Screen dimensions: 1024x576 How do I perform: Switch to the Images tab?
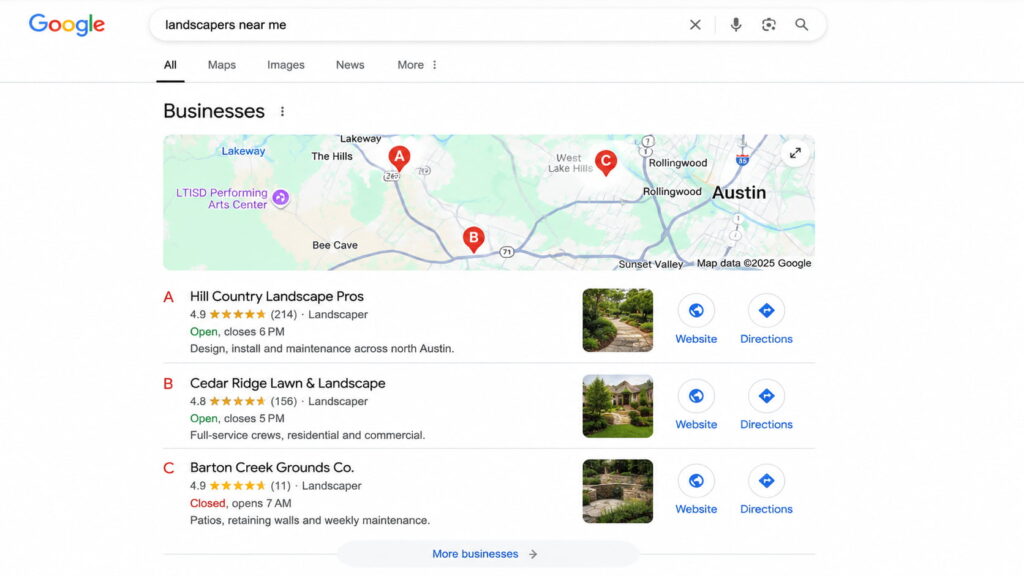click(285, 65)
